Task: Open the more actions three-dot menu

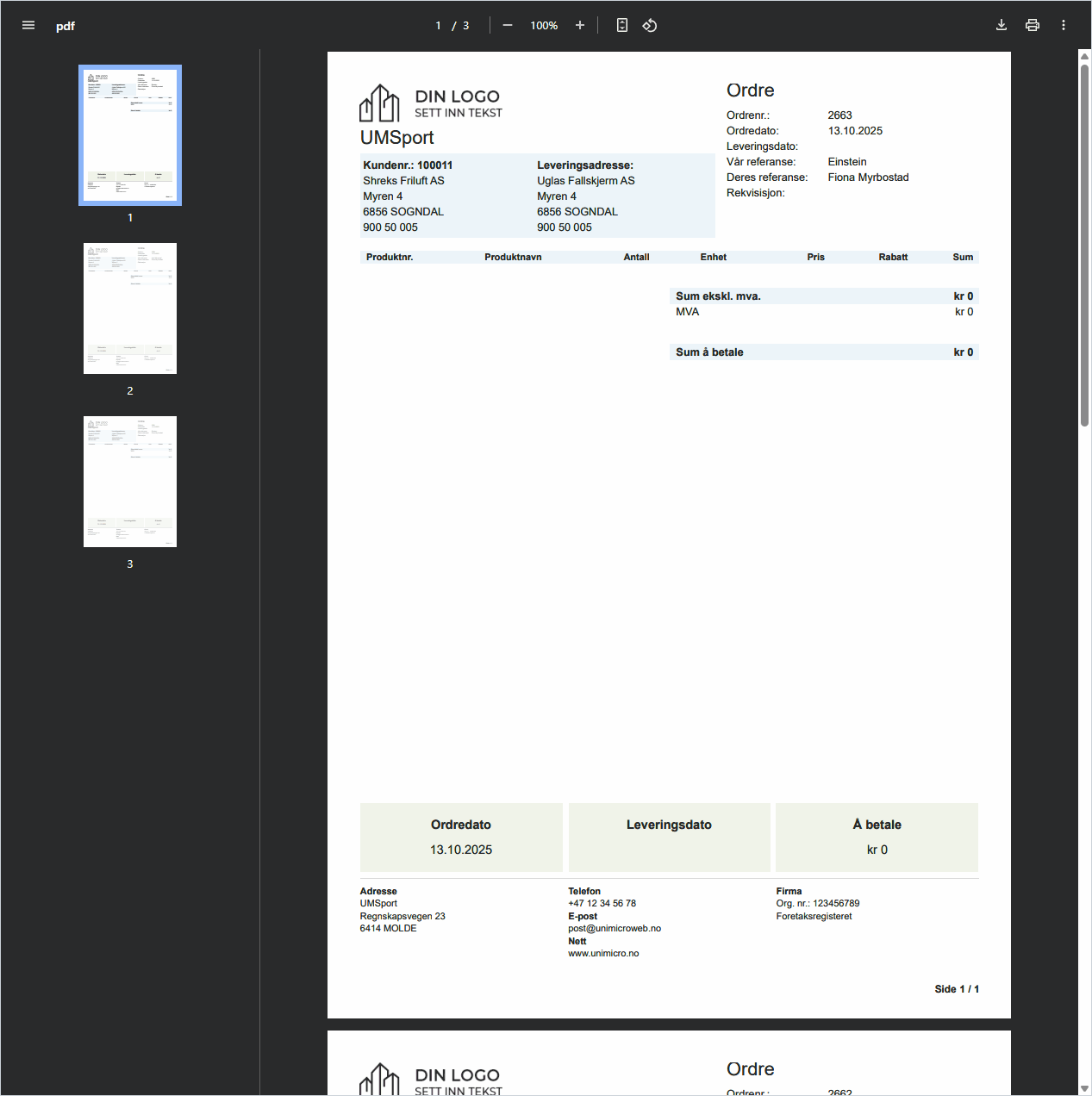Action: 1064,26
